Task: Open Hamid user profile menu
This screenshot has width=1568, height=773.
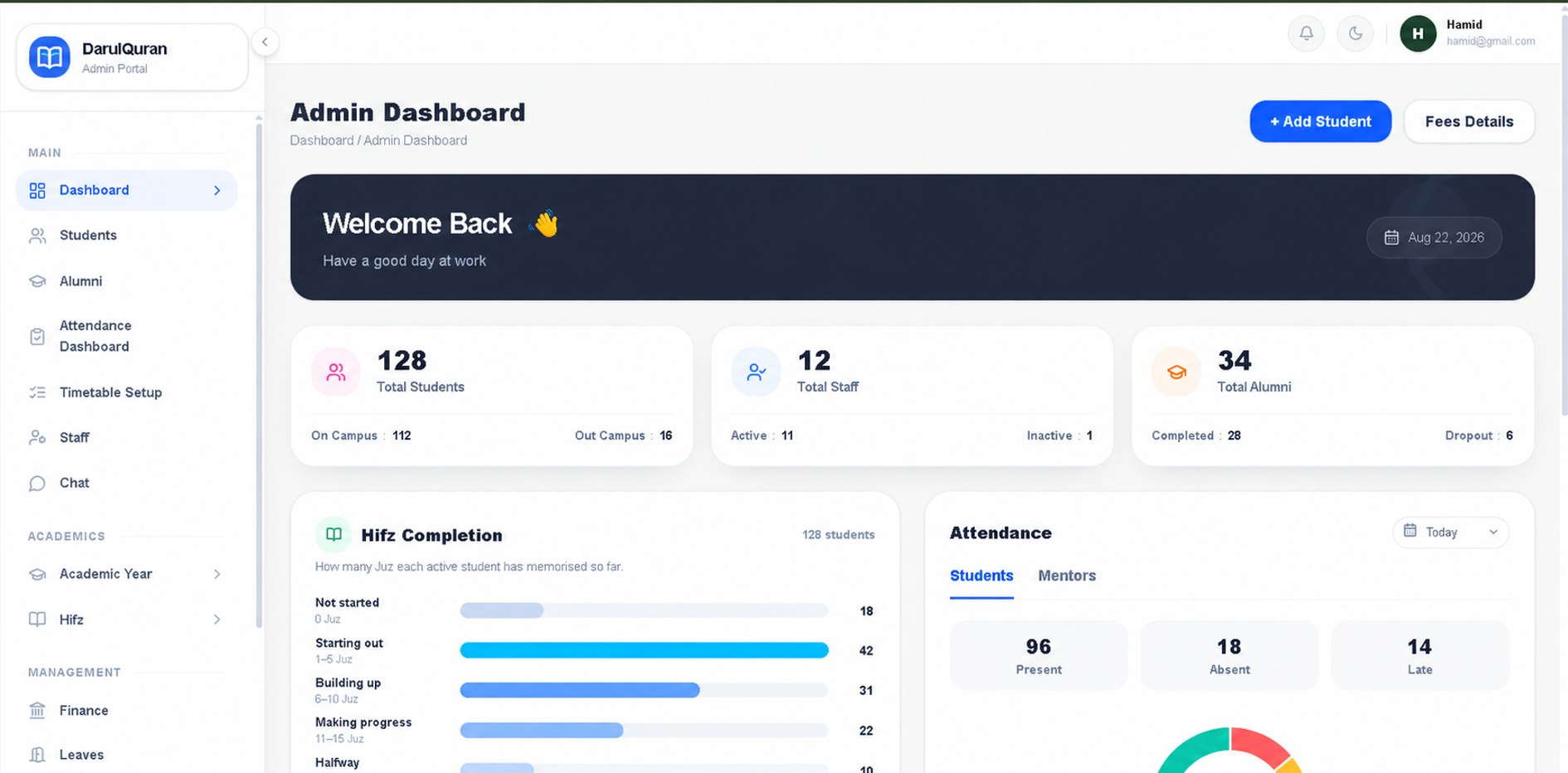Action: pyautogui.click(x=1468, y=34)
